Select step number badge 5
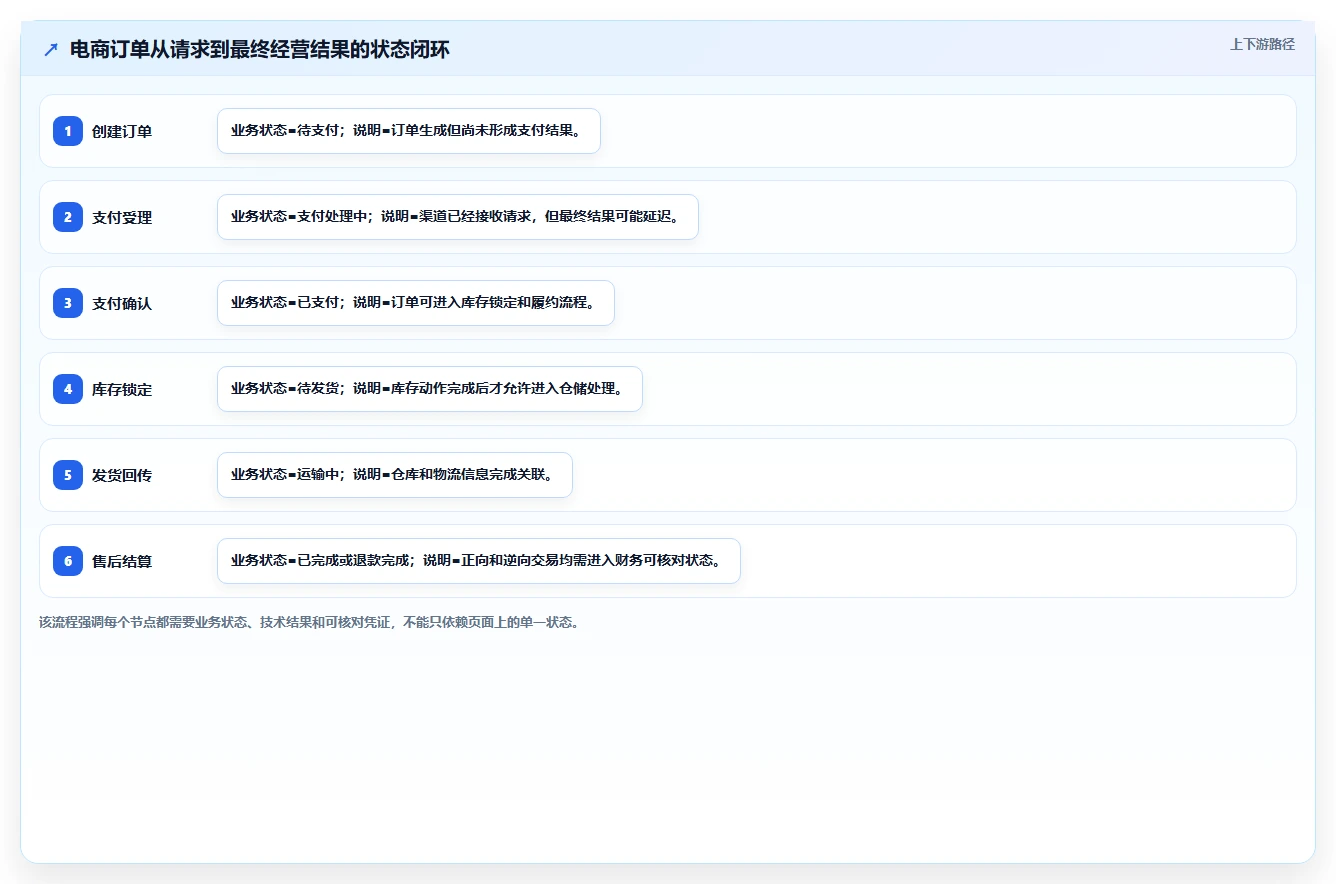This screenshot has width=1336, height=884. (68, 475)
